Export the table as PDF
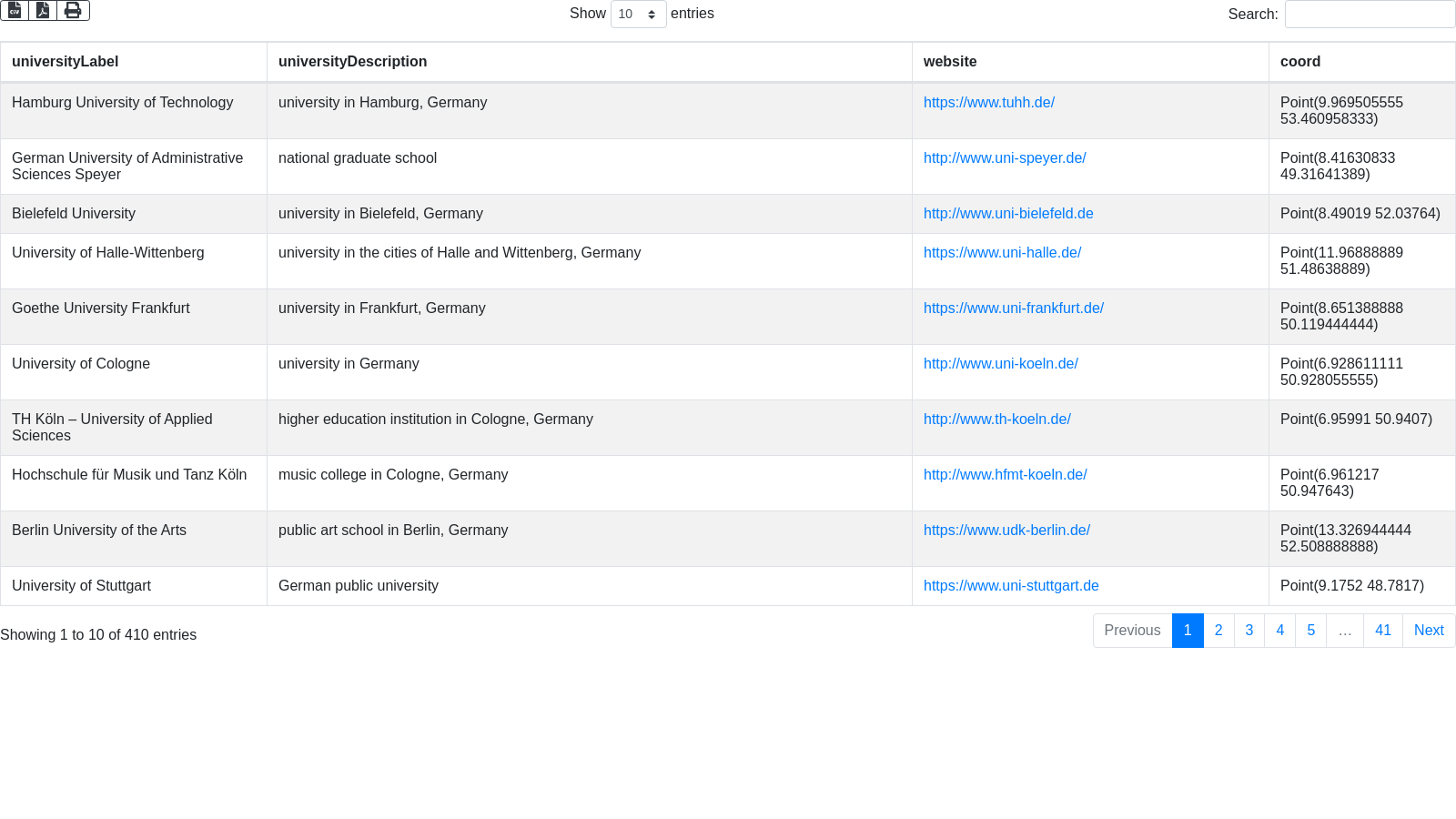The width and height of the screenshot is (1456, 819). point(43,10)
